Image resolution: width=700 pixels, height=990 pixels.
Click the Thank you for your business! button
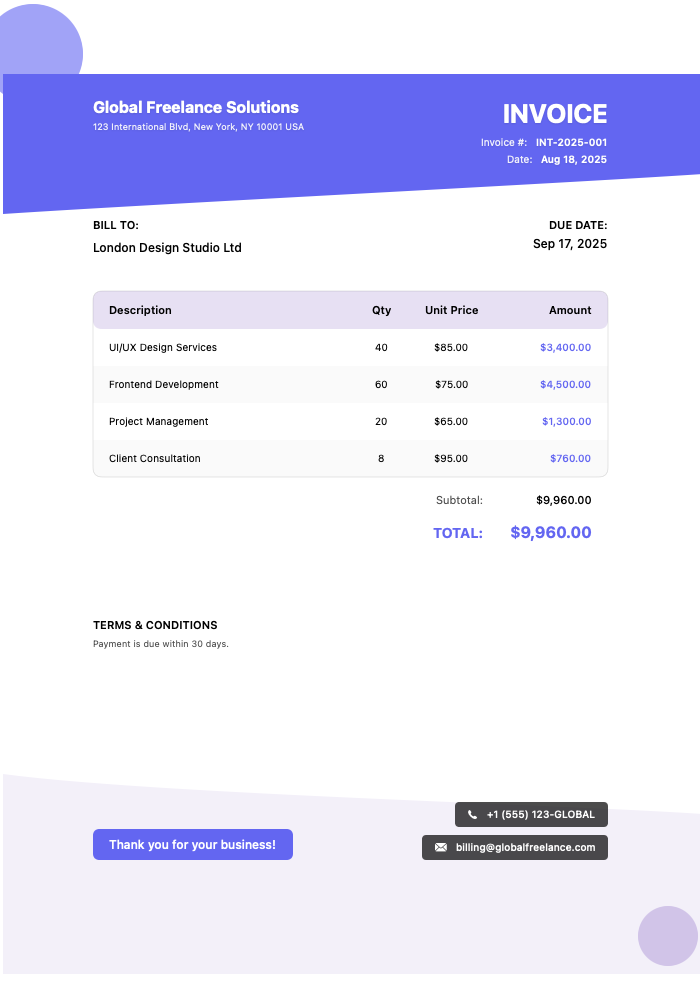tap(193, 844)
